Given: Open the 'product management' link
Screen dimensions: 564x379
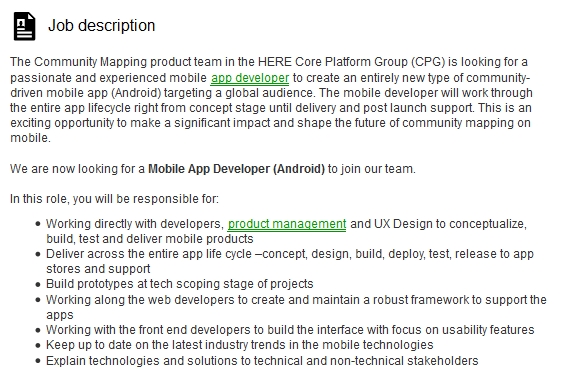Looking at the screenshot, I should (x=287, y=224).
